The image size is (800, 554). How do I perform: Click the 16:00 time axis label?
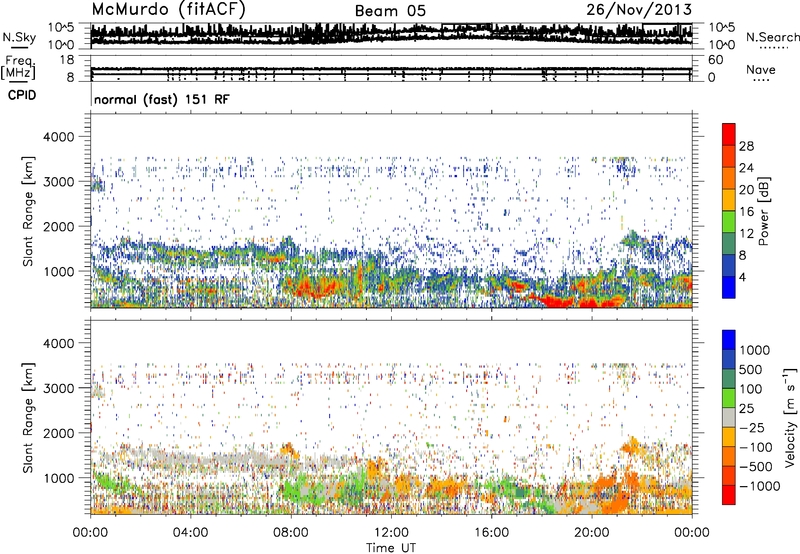(491, 533)
